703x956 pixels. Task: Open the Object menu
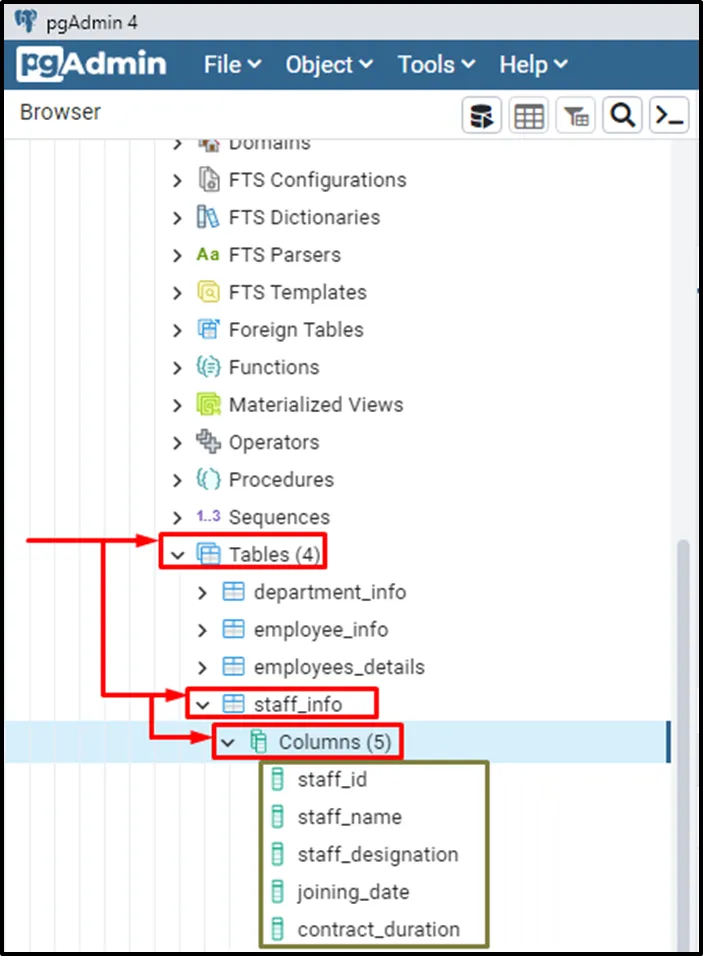click(329, 65)
